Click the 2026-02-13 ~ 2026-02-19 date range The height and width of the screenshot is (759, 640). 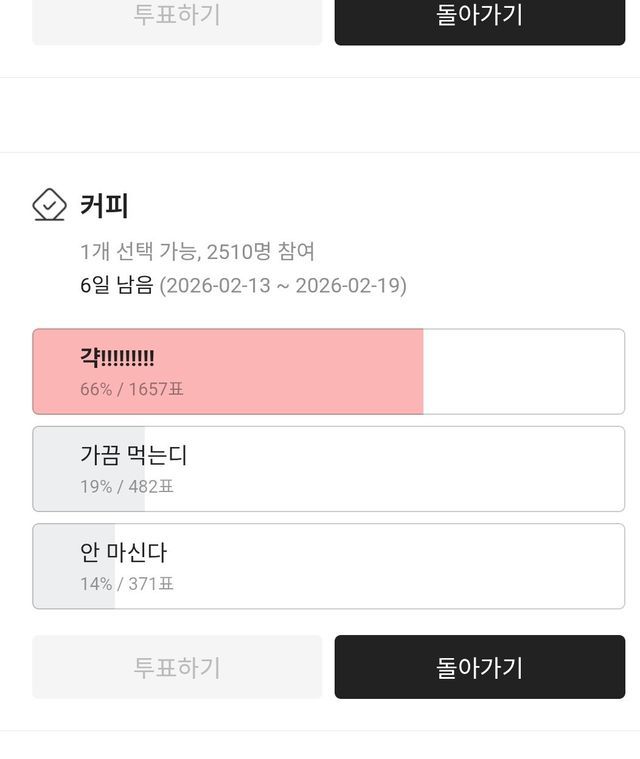284,285
